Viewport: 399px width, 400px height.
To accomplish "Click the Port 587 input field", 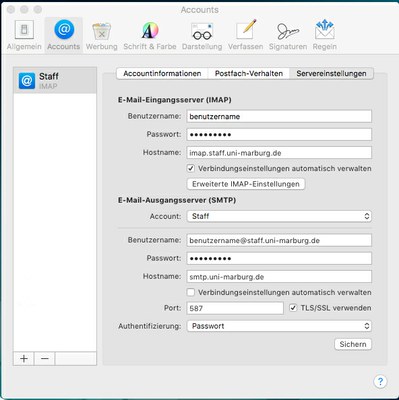I will 235,308.
